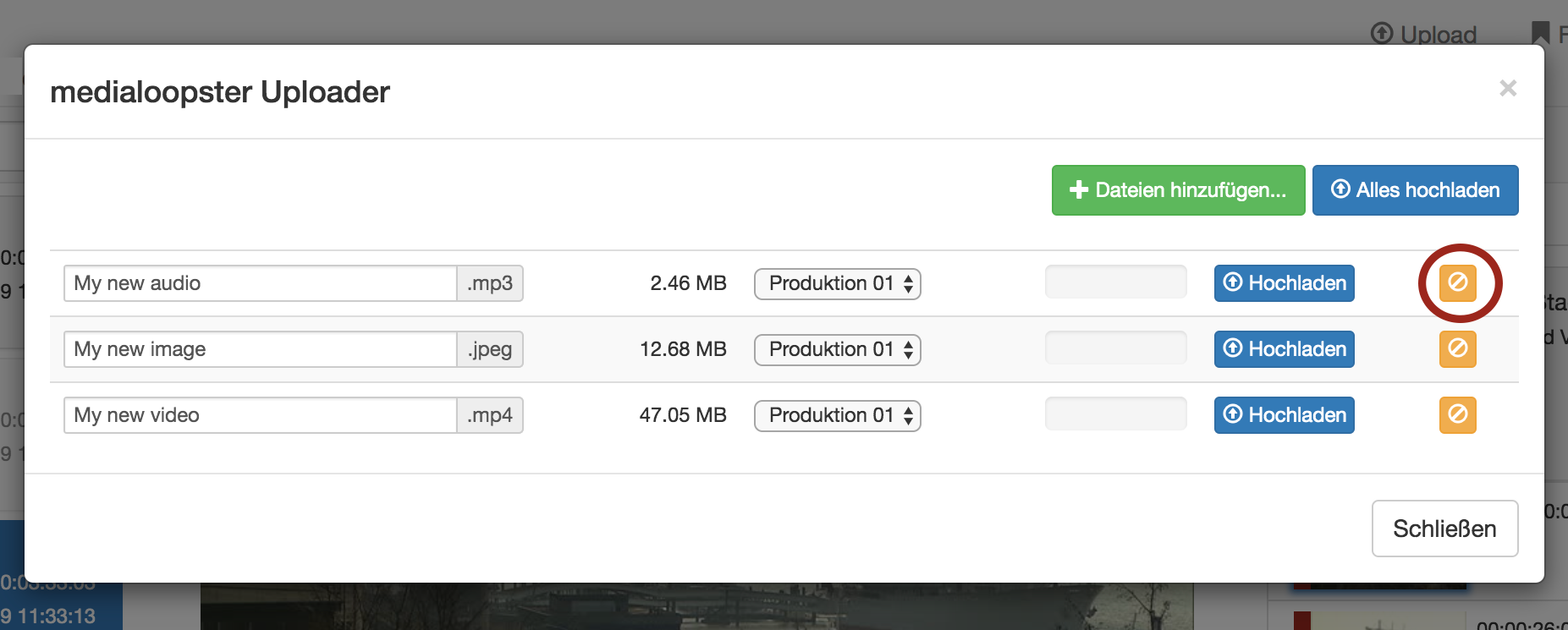Open Produktion 01 dropdown for video file
Image resolution: width=1568 pixels, height=630 pixels.
coord(837,415)
